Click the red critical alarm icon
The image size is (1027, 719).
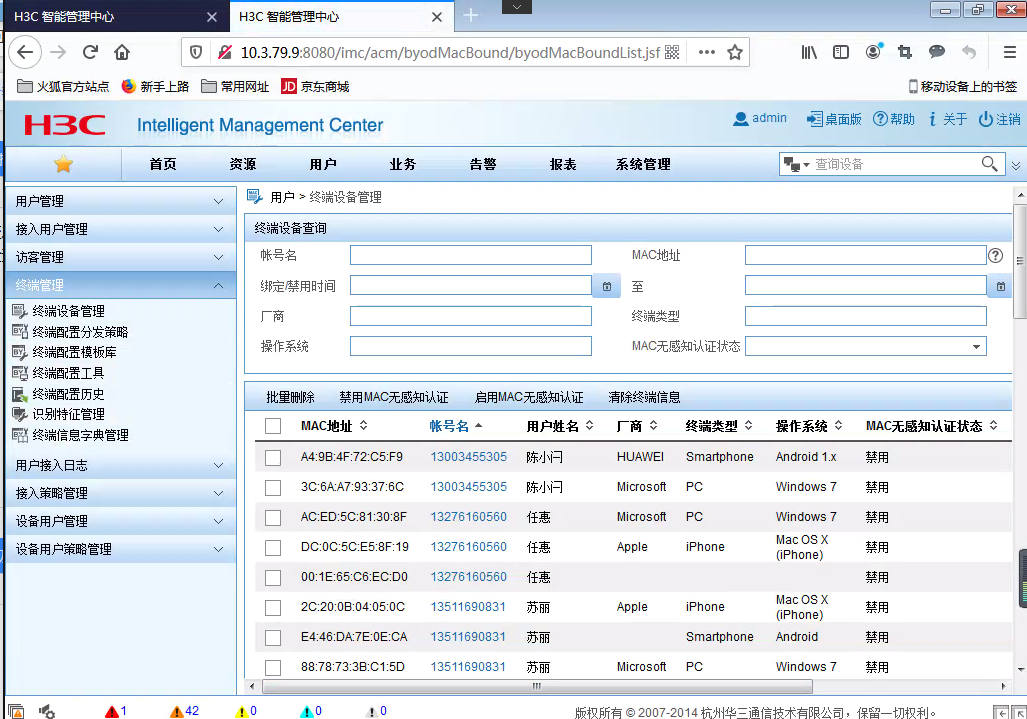[111, 711]
